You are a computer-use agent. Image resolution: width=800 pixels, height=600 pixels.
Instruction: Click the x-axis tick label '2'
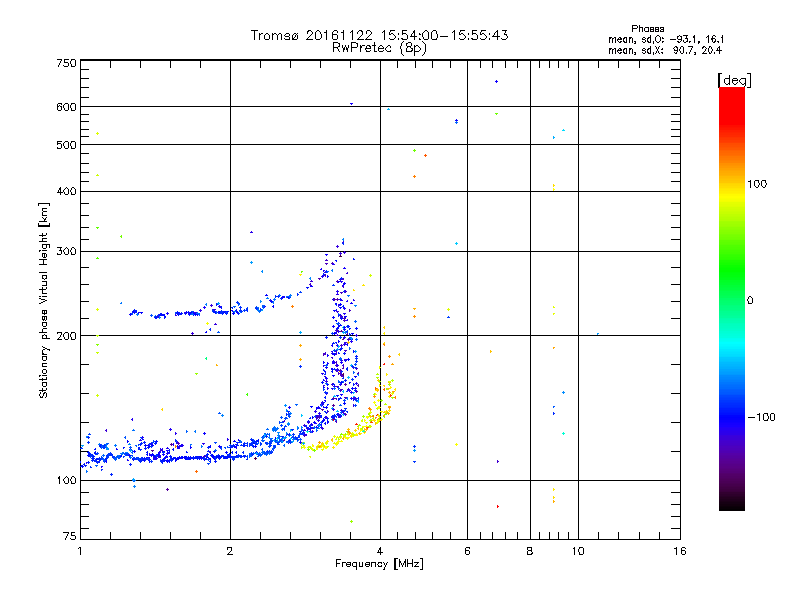tap(230, 551)
